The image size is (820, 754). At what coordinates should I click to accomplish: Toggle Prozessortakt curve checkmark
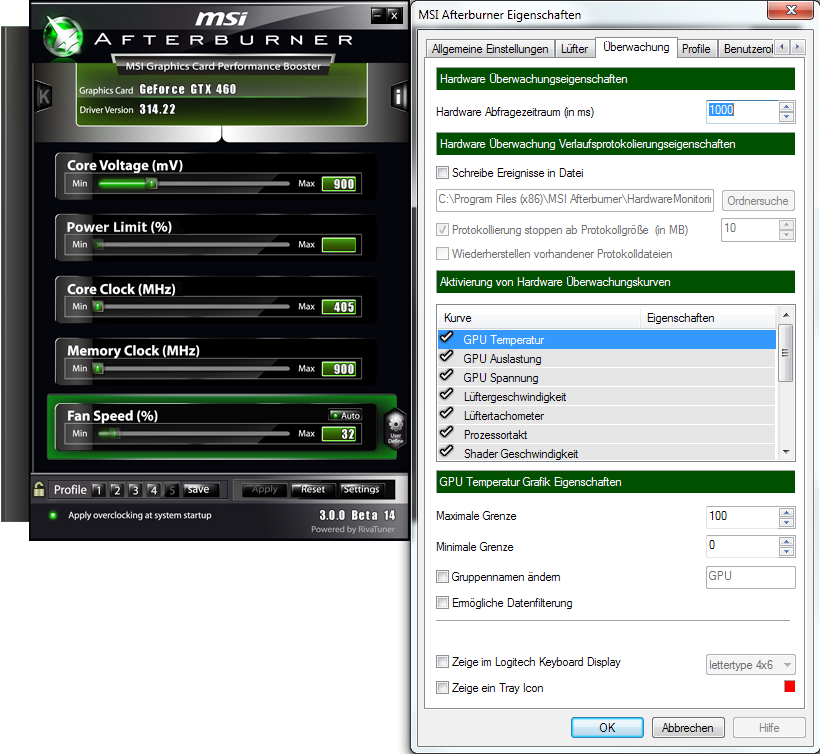tap(447, 432)
